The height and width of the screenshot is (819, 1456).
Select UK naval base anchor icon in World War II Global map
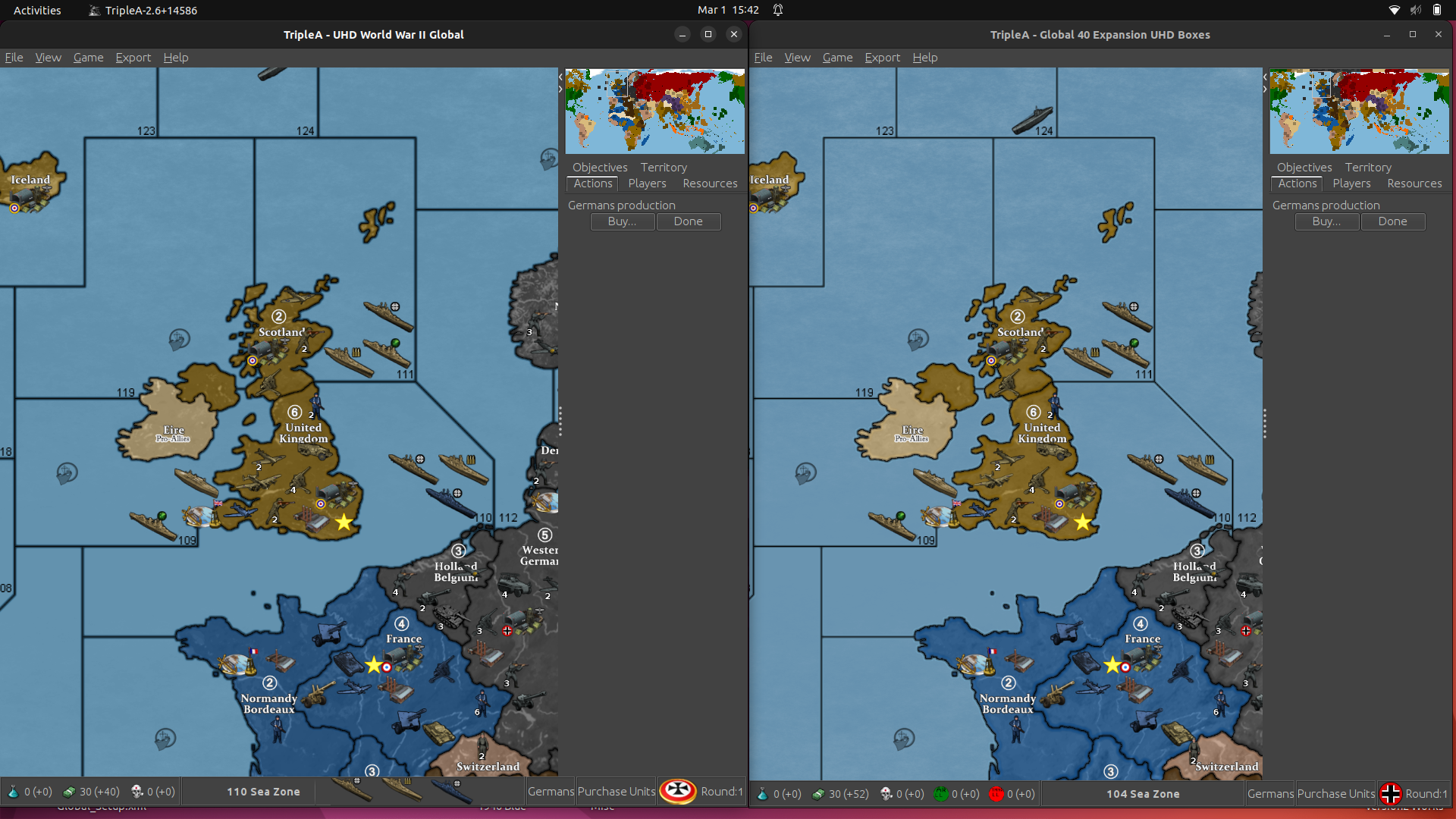point(200,517)
